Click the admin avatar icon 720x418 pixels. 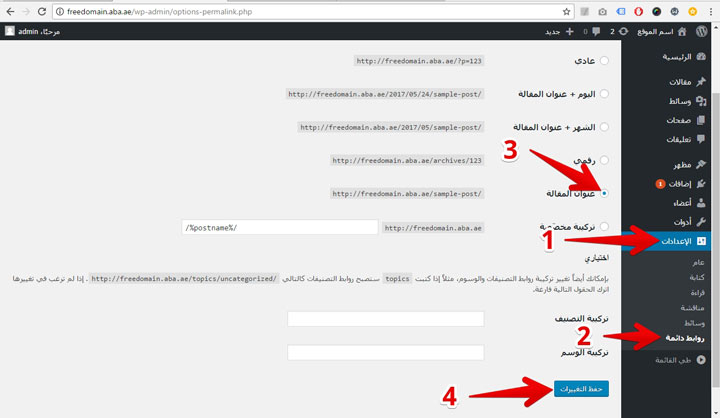10,31
